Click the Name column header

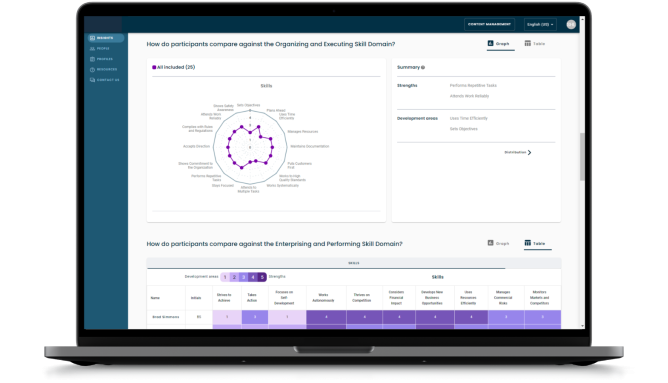point(166,298)
